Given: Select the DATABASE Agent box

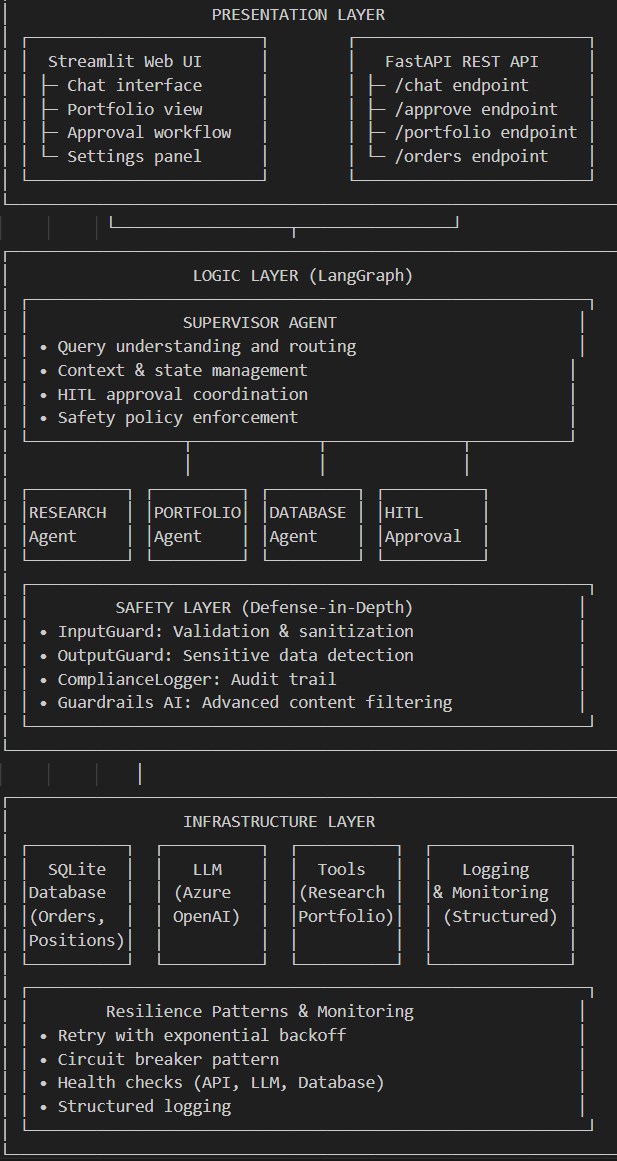Looking at the screenshot, I should 312,524.
